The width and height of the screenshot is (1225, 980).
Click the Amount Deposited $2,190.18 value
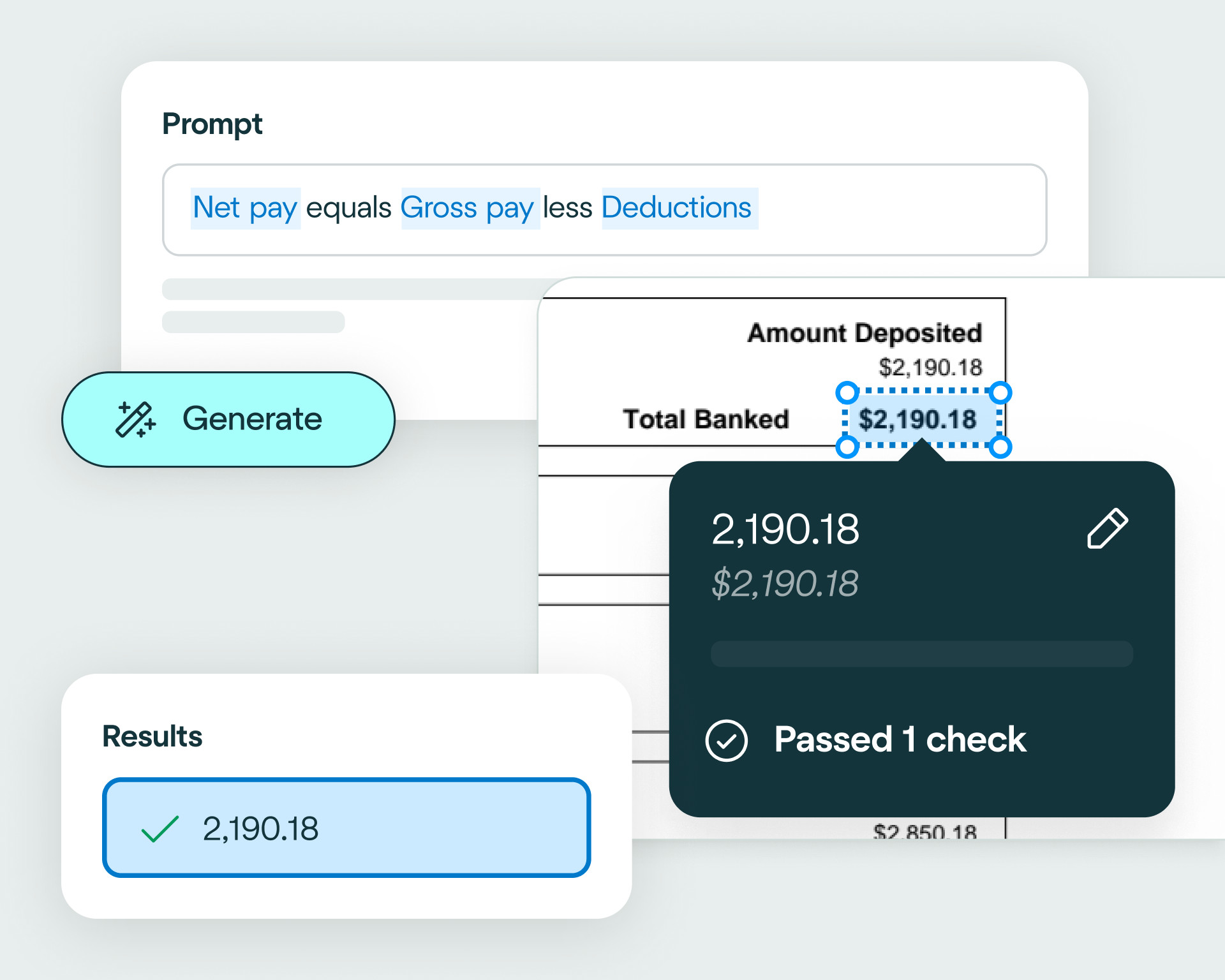click(x=930, y=367)
